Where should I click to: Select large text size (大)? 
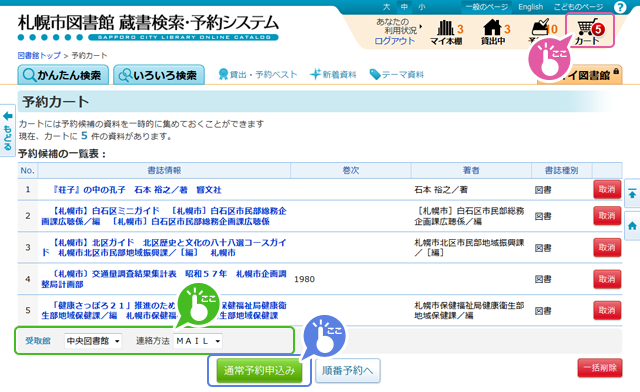point(386,7)
